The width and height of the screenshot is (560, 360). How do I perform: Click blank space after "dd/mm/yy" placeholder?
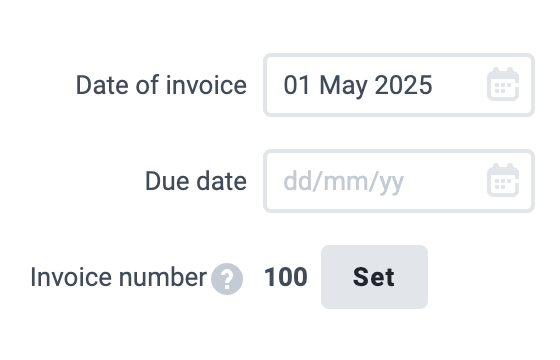[445, 181]
